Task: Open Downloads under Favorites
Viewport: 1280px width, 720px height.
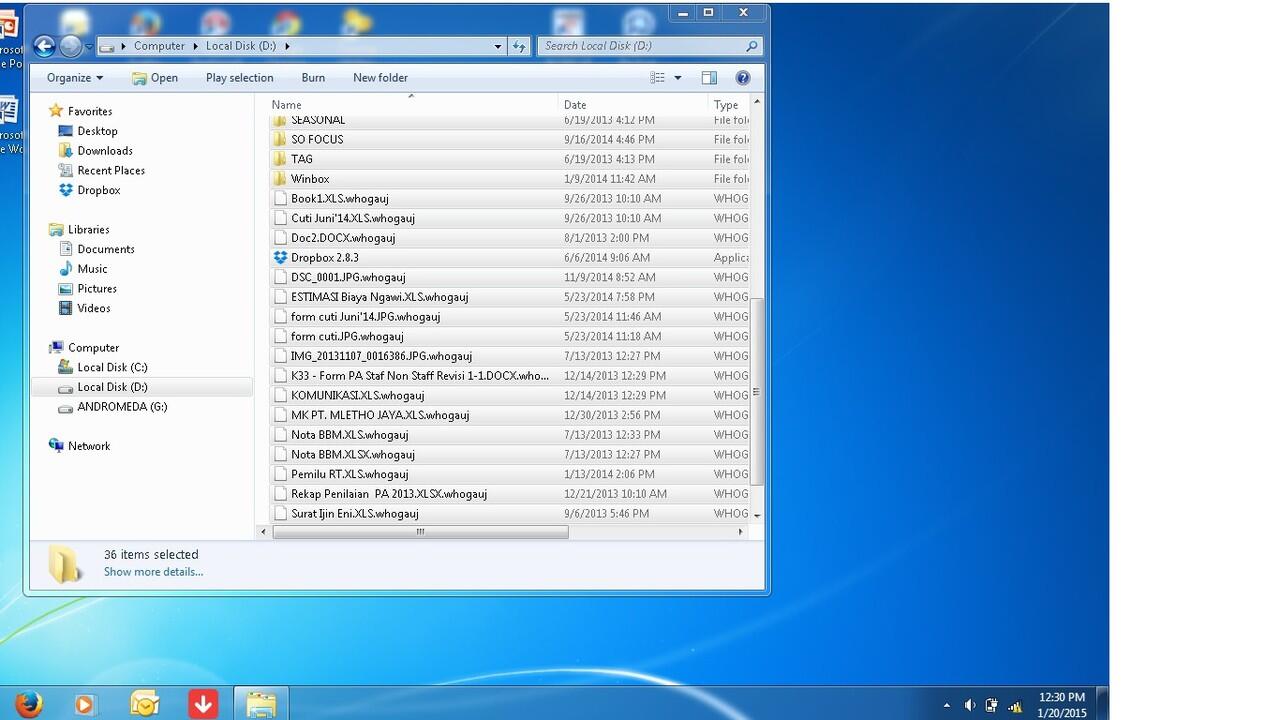Action: 105,151
